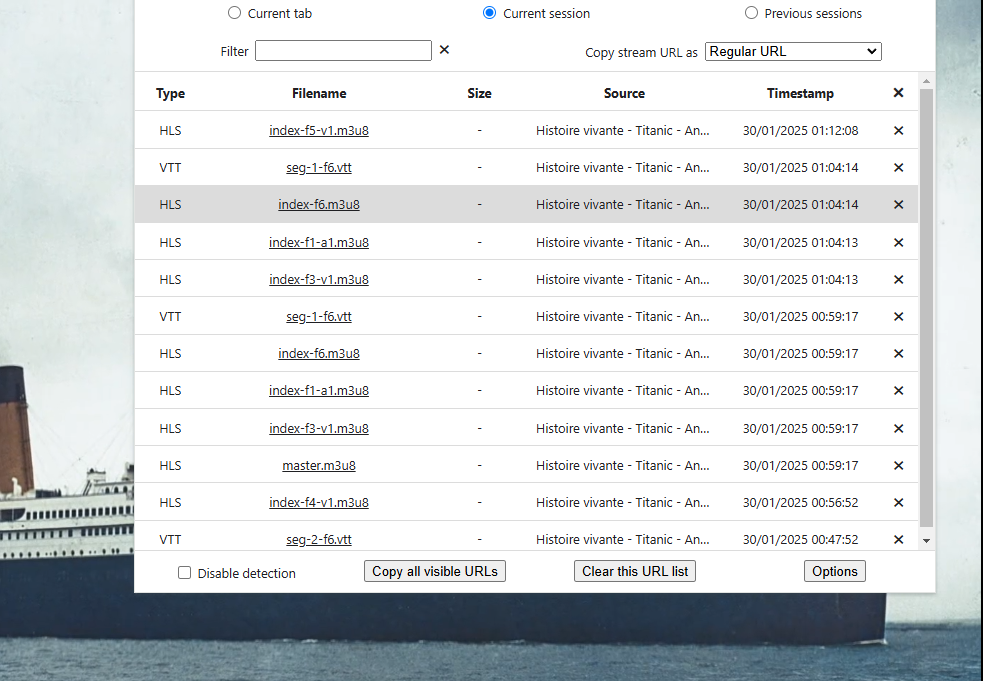Click the Size column header
The image size is (983, 681).
(x=480, y=93)
